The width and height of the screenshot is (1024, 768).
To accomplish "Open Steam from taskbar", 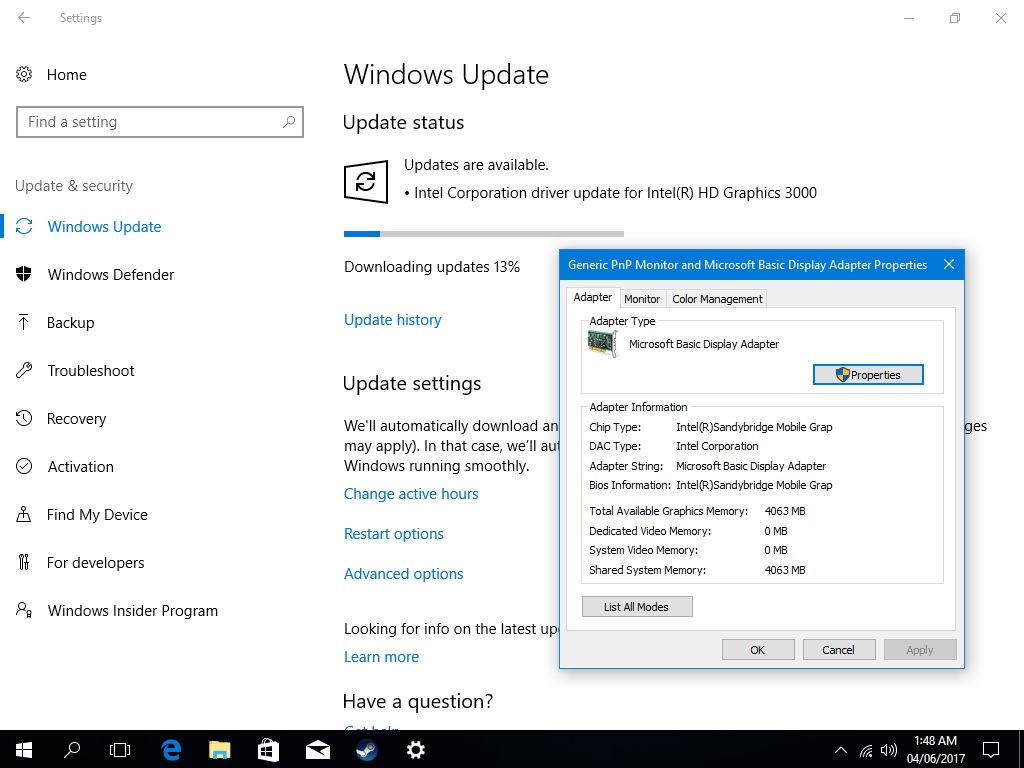I will click(x=366, y=750).
